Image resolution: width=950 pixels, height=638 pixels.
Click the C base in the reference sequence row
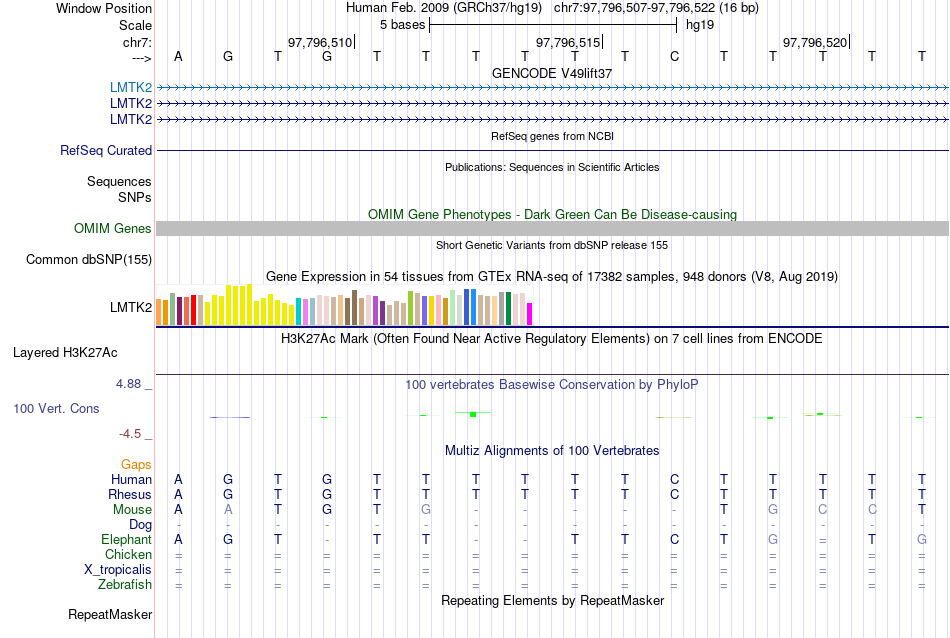click(x=674, y=56)
